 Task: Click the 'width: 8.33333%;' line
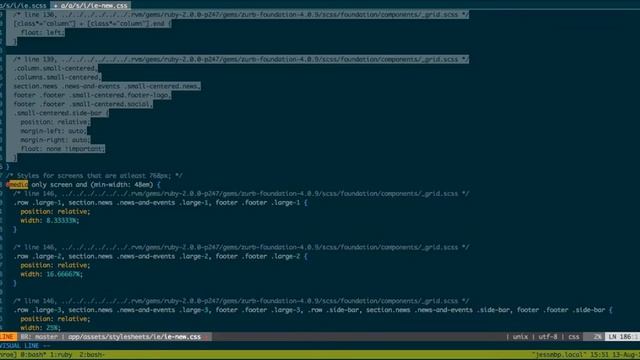(x=50, y=221)
